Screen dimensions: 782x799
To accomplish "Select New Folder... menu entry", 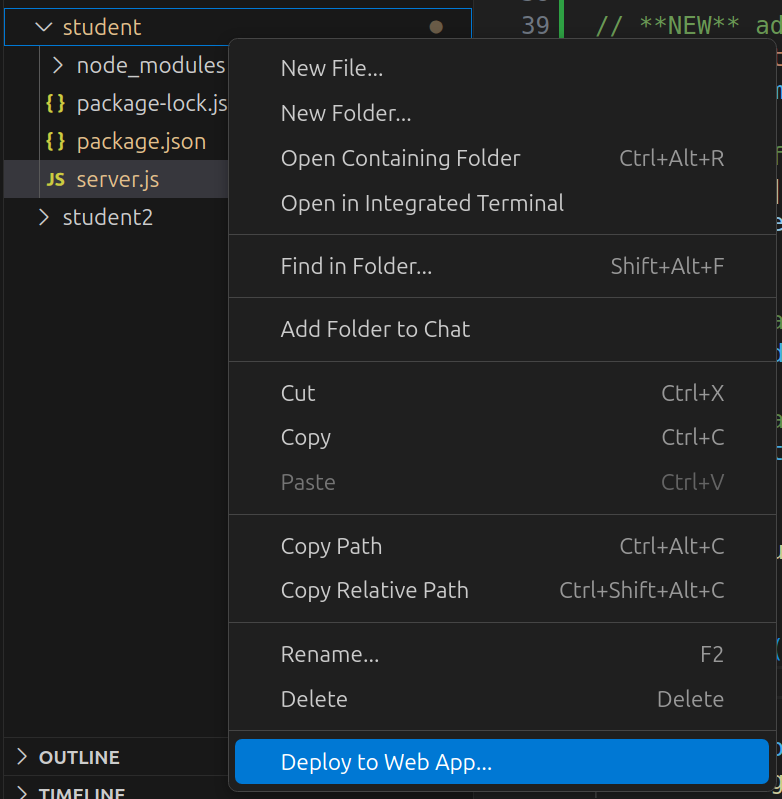I will pyautogui.click(x=345, y=114).
